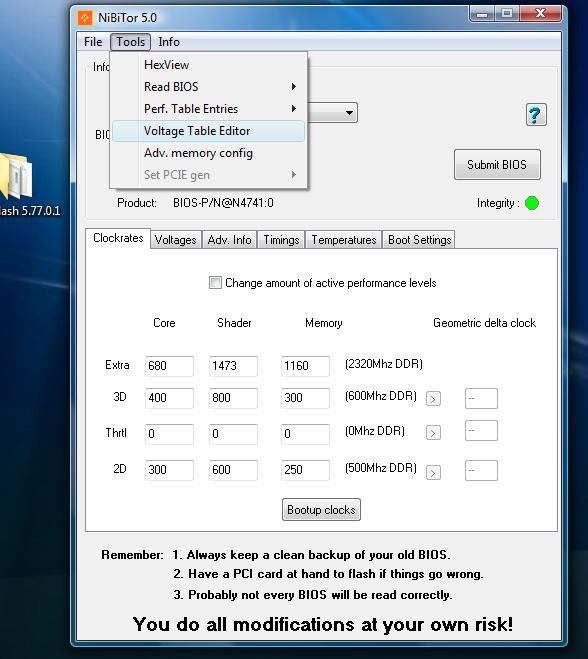Click the (500Mhz DDR) label

pyautogui.click(x=381, y=468)
